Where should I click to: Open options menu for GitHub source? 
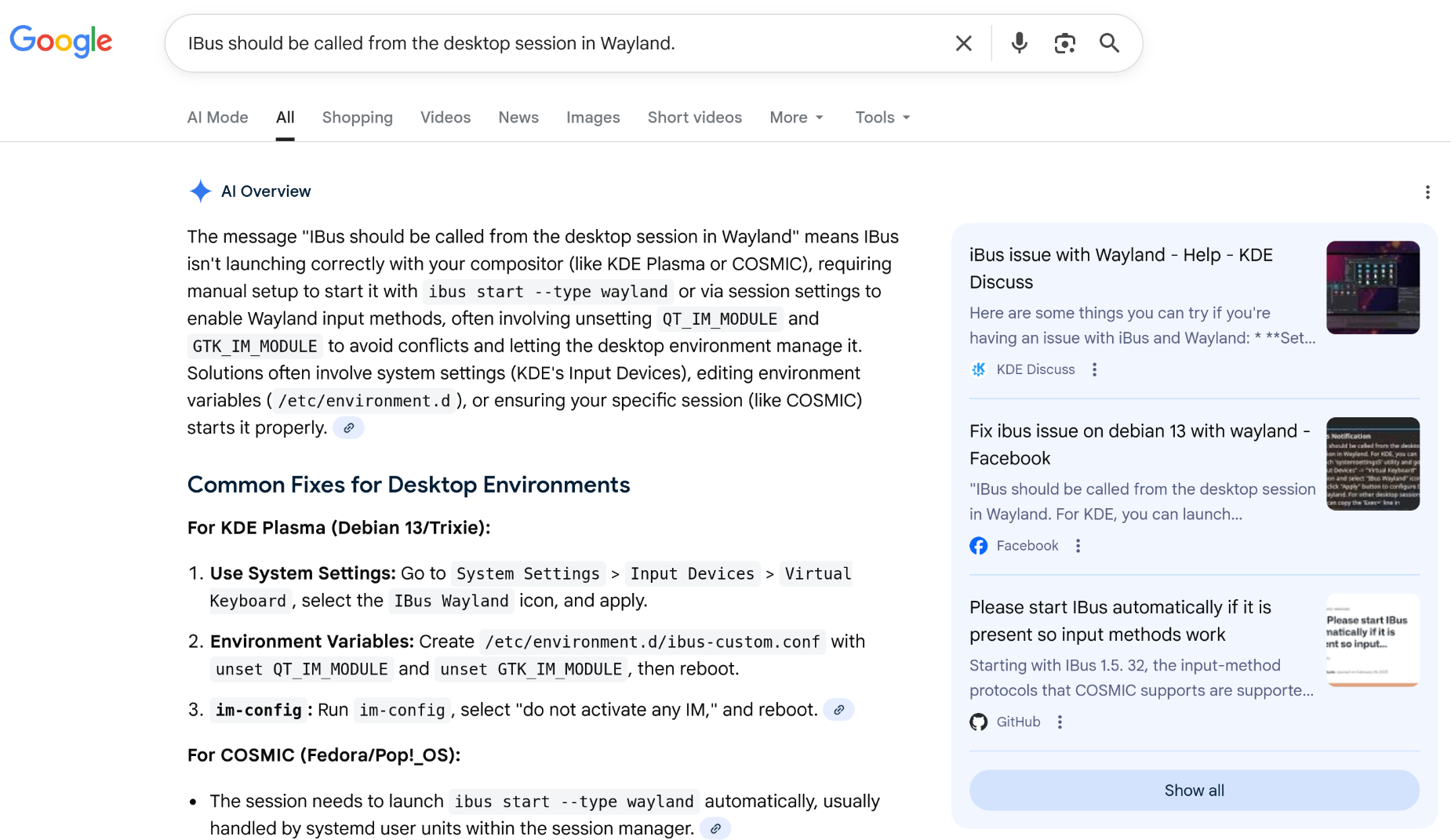pyautogui.click(x=1060, y=722)
